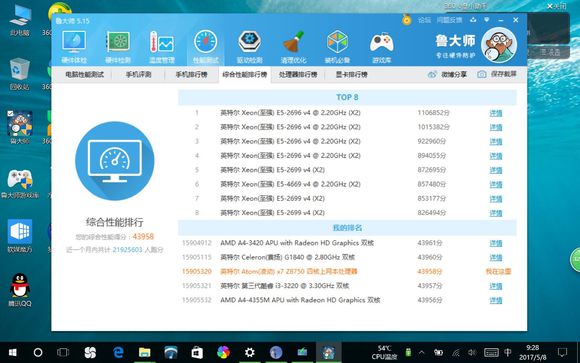Switch to the 处理器排行榜 tab

coord(298,74)
